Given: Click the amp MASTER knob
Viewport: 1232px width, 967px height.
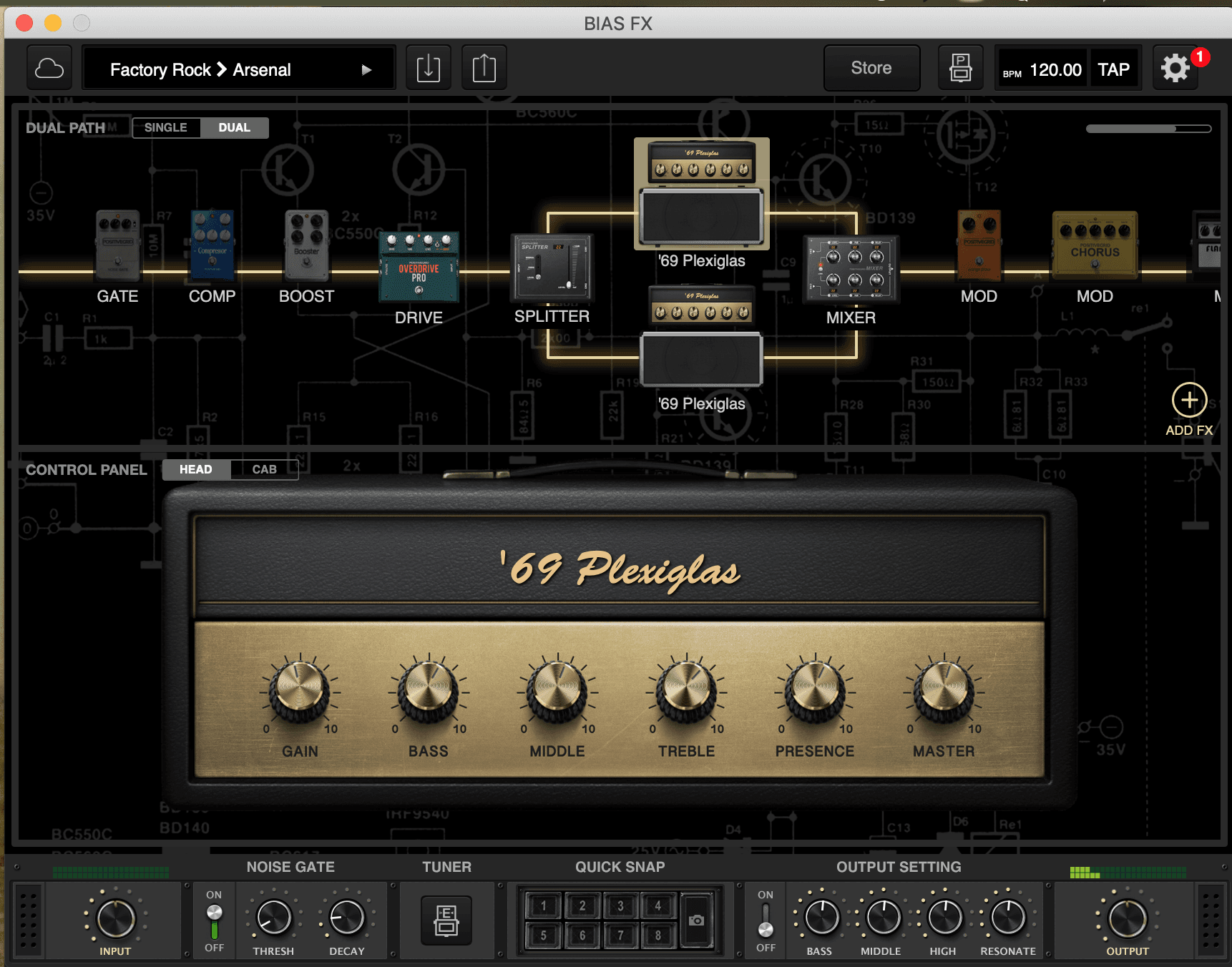Looking at the screenshot, I should [944, 689].
